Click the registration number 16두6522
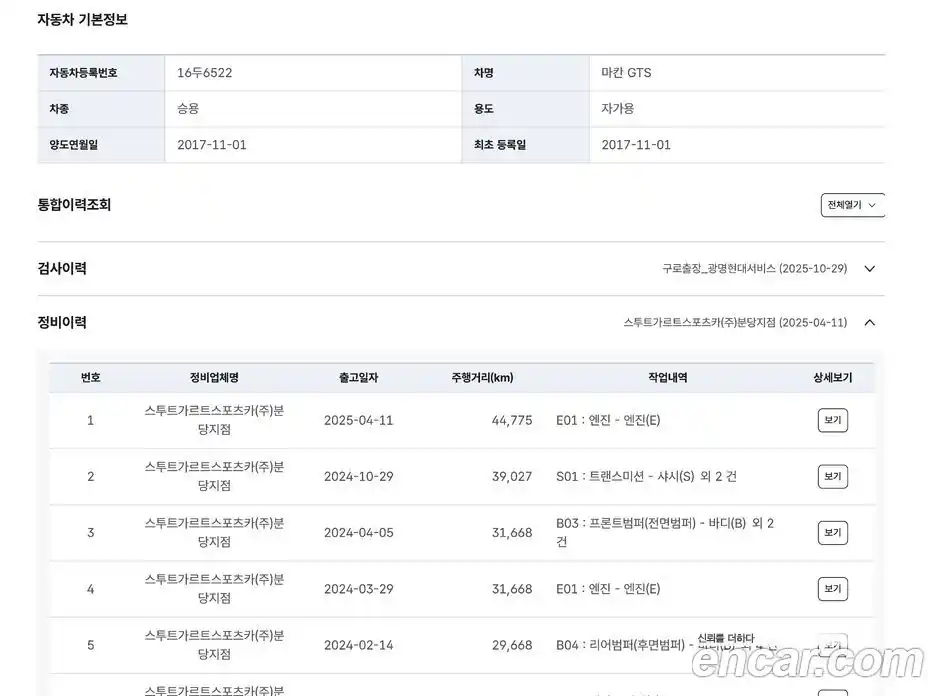 point(205,73)
